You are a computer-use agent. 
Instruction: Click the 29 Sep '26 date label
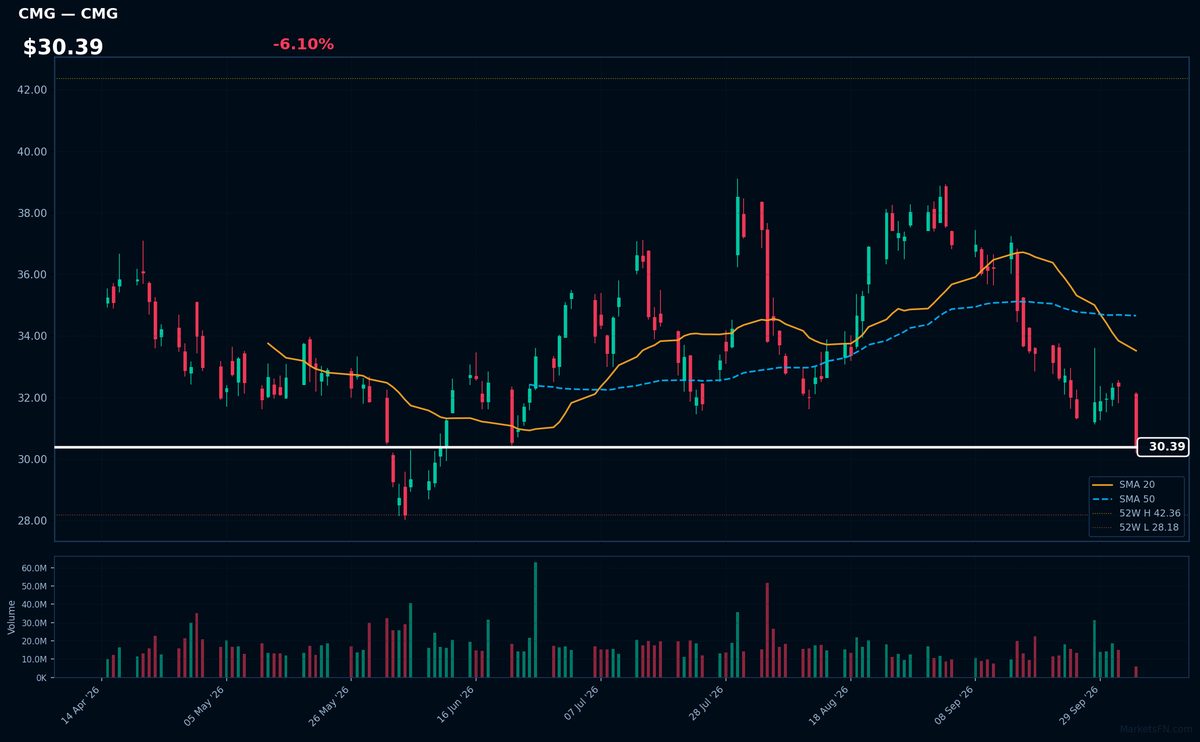coord(1078,704)
